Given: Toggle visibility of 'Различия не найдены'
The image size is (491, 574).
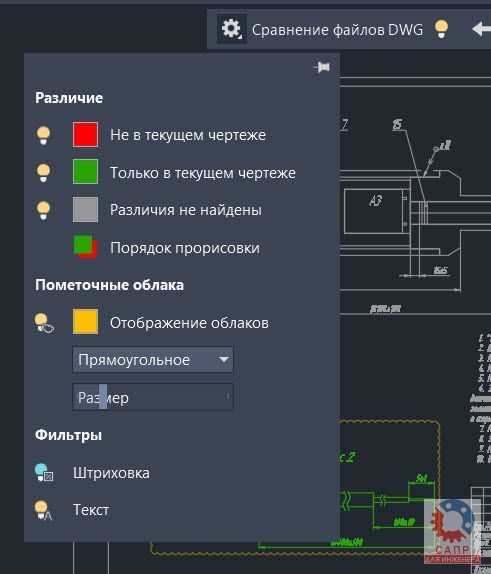Looking at the screenshot, I should pos(44,210).
